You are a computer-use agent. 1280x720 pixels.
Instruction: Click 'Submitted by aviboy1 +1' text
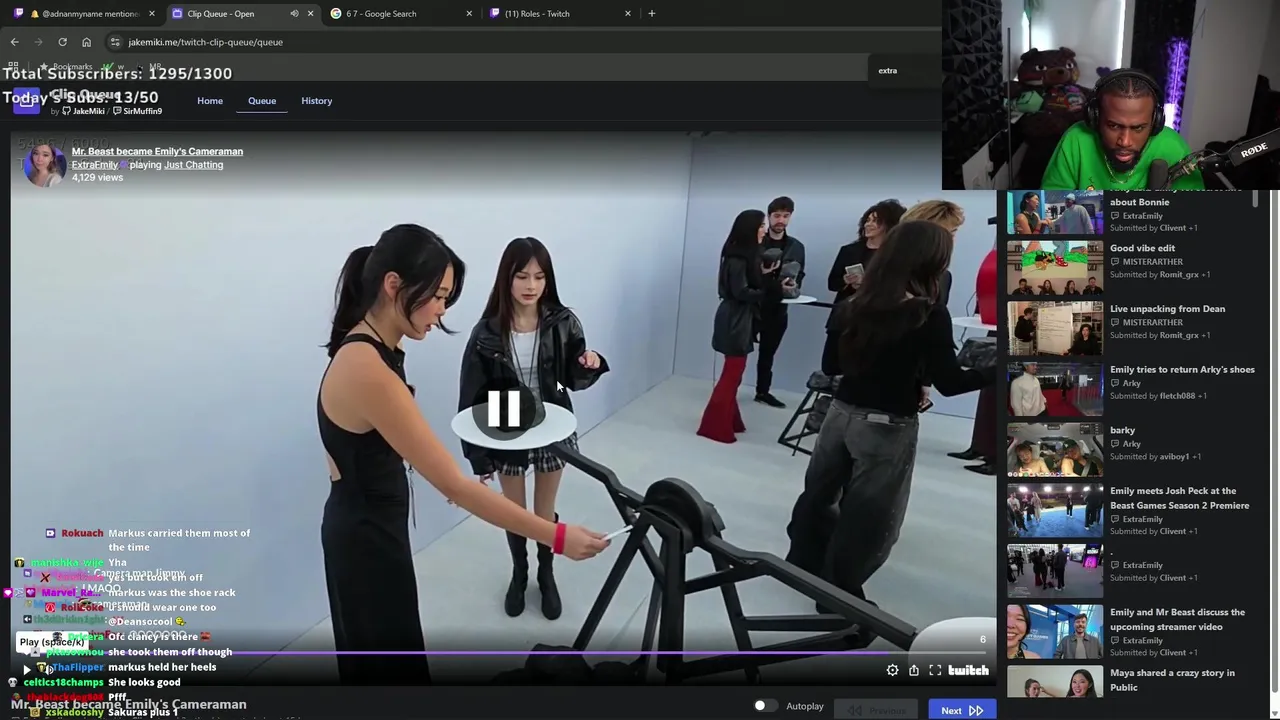[1156, 457]
